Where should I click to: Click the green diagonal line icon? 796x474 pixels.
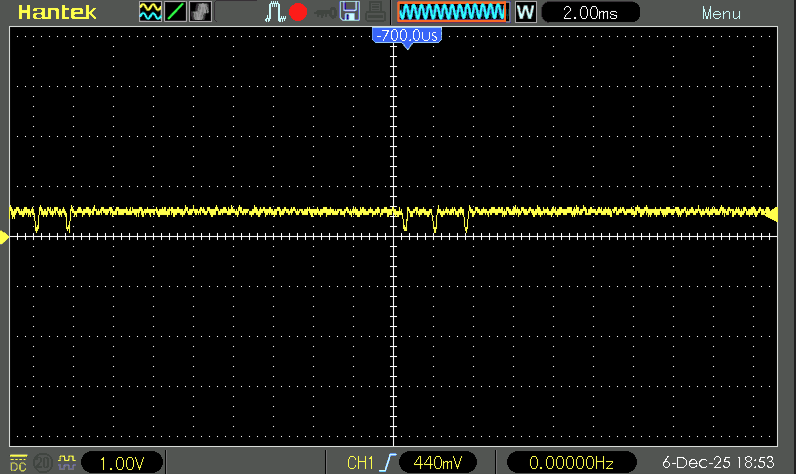point(175,13)
